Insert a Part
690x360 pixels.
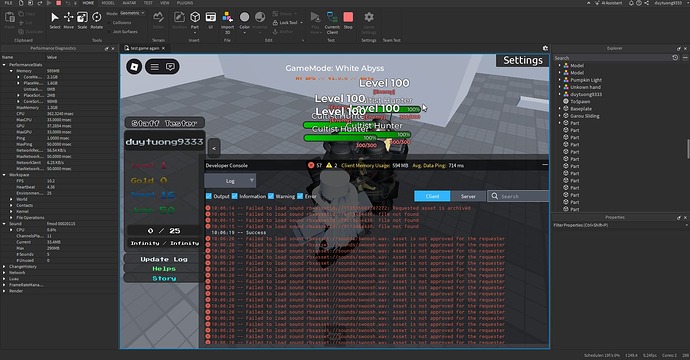coord(195,20)
